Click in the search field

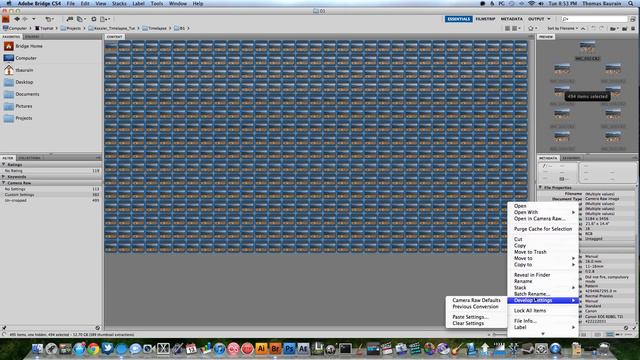coord(594,19)
